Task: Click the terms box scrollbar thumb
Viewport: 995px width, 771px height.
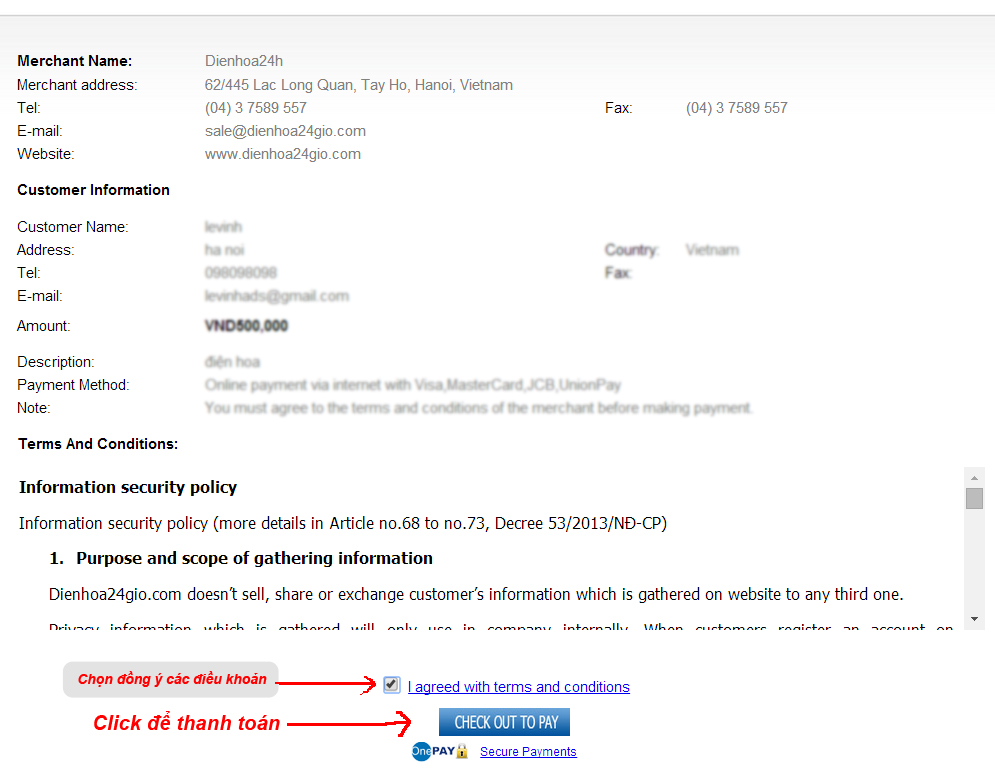Action: coord(974,498)
